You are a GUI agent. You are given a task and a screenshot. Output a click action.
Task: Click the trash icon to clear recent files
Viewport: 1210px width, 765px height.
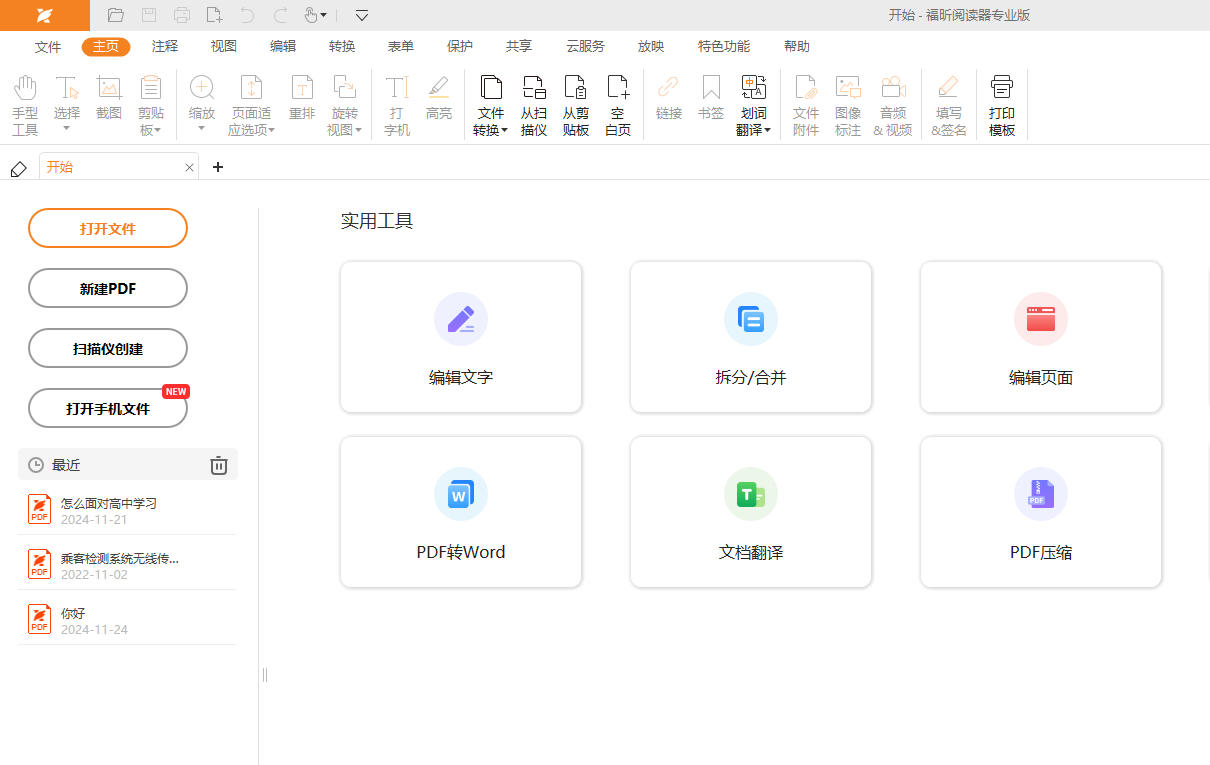click(x=219, y=465)
